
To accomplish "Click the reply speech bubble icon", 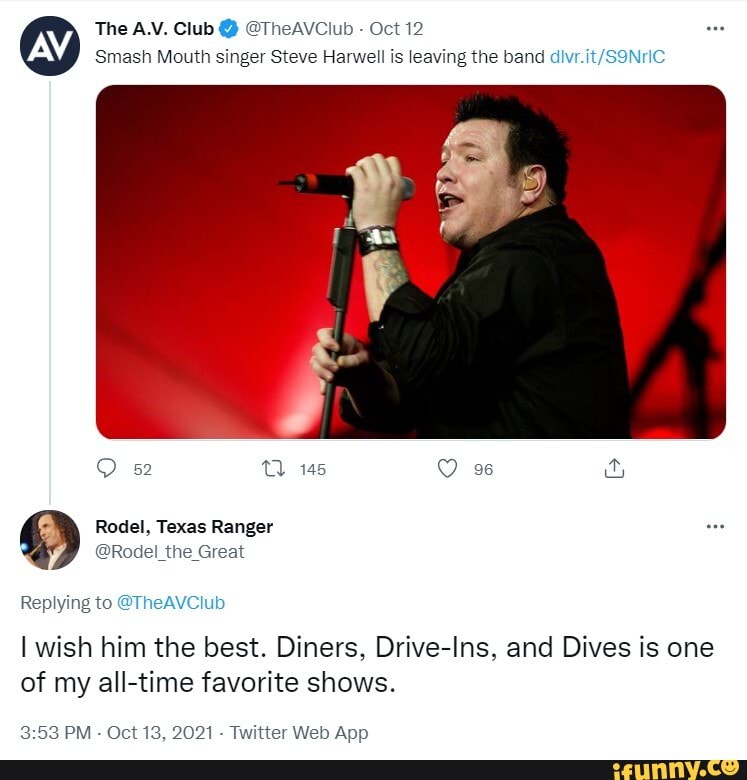I will click(107, 469).
